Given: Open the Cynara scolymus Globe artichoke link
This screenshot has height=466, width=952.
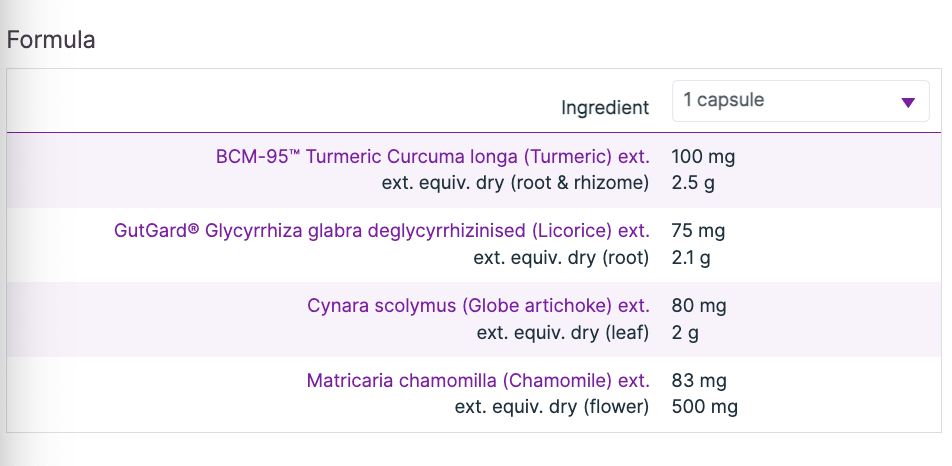Looking at the screenshot, I should click(x=478, y=305).
